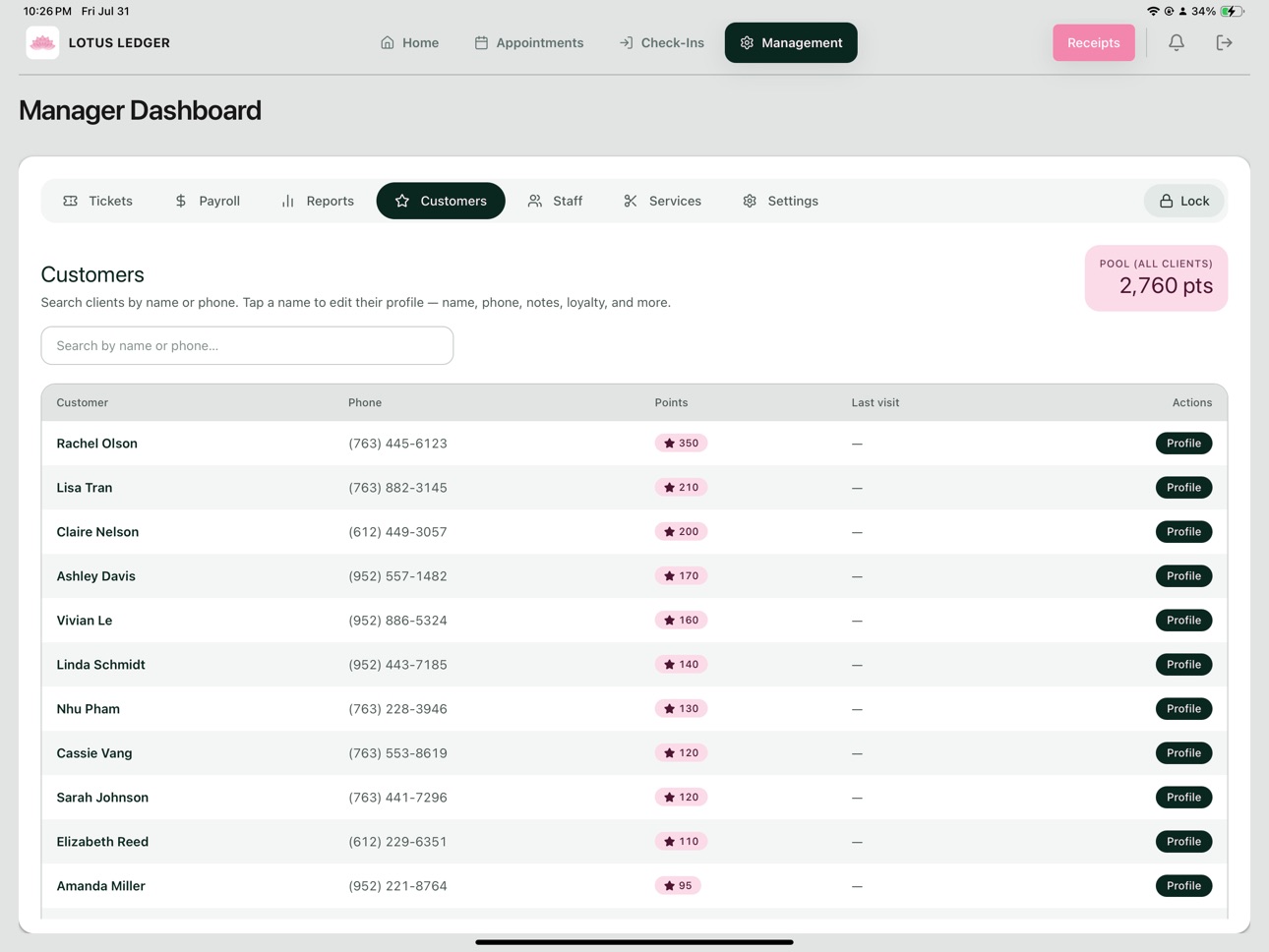This screenshot has height=952, width=1269.
Task: Click the log out icon
Action: 1224,42
